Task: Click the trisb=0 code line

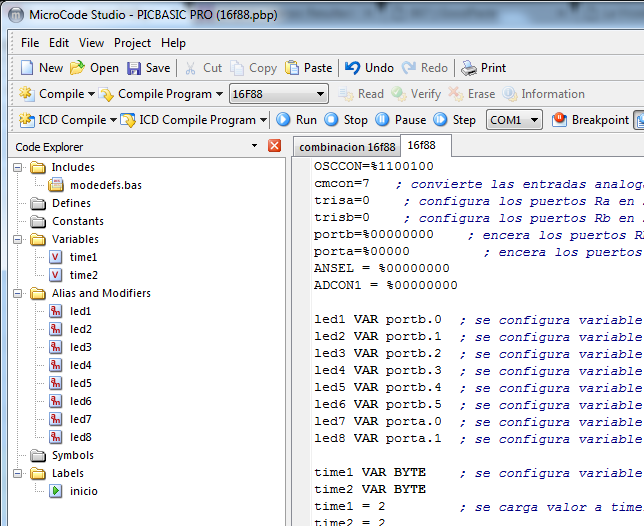Action: (x=342, y=218)
